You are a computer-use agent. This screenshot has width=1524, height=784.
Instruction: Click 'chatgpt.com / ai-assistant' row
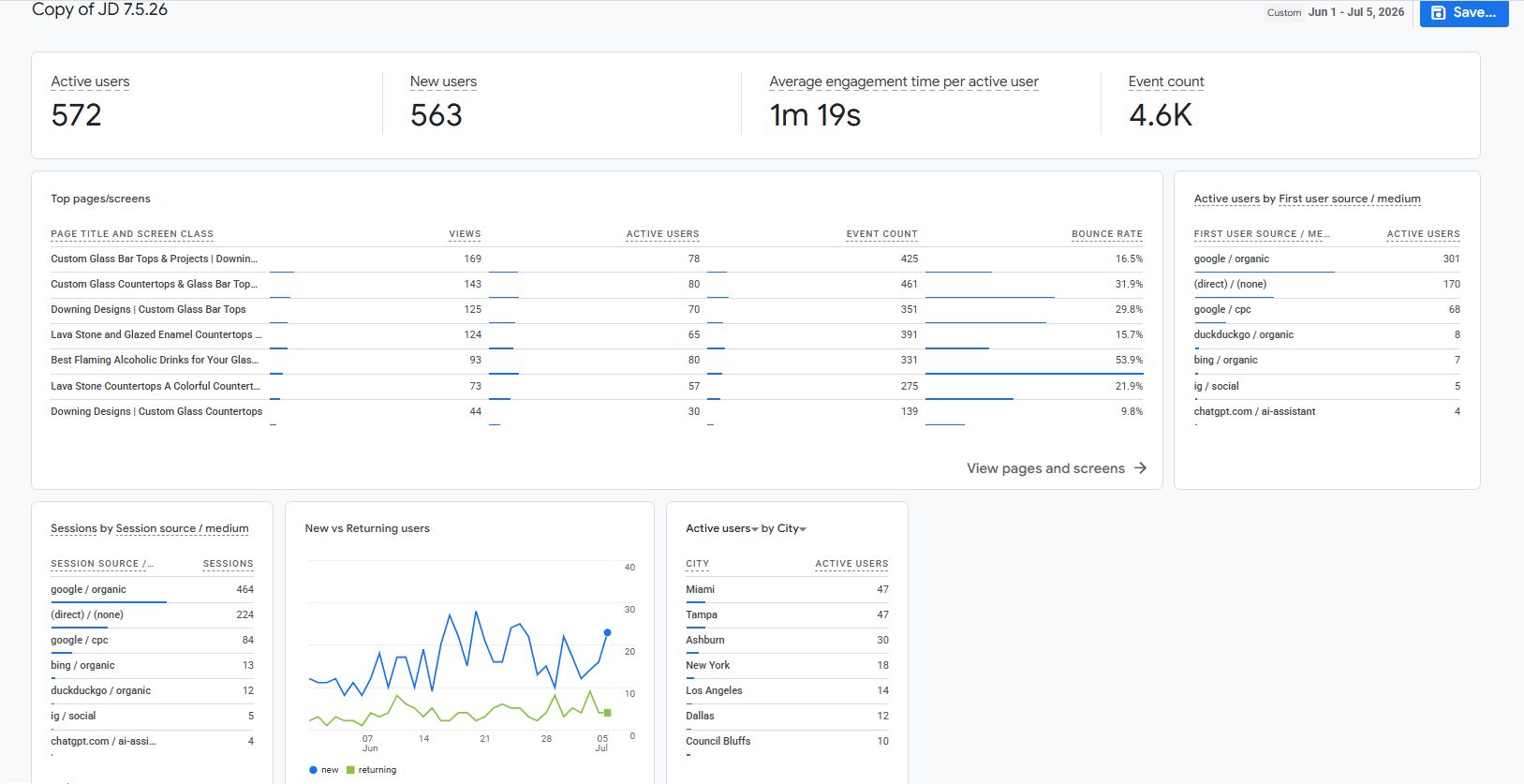(x=1326, y=411)
